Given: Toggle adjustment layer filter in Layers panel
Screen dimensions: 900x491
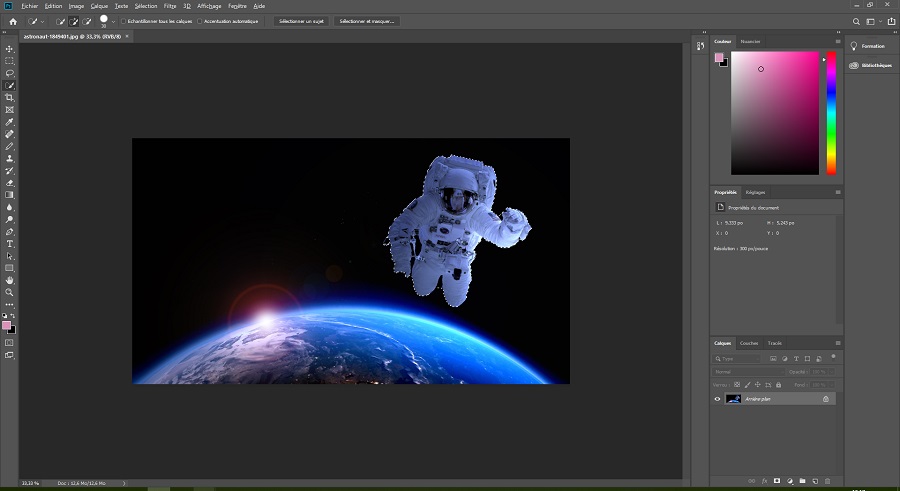Looking at the screenshot, I should coord(785,358).
